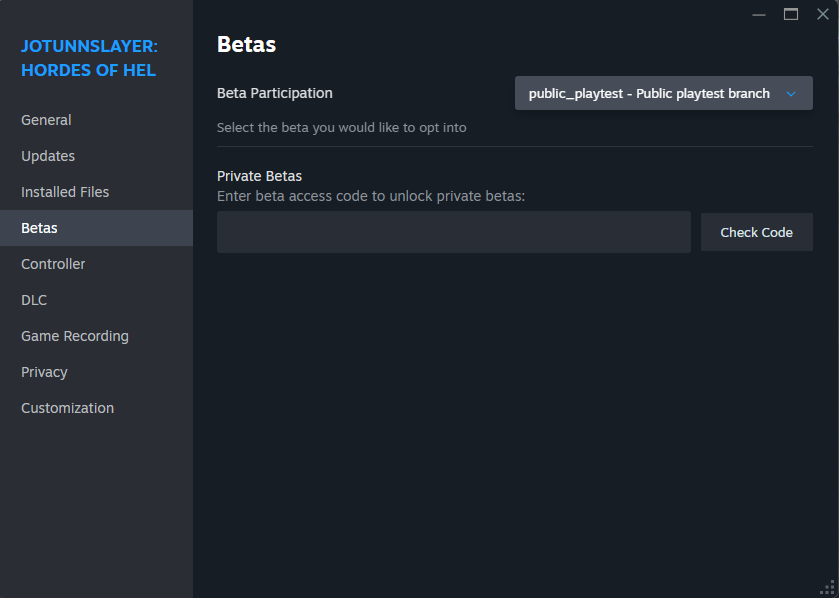Click the Private Betas label

tap(260, 176)
